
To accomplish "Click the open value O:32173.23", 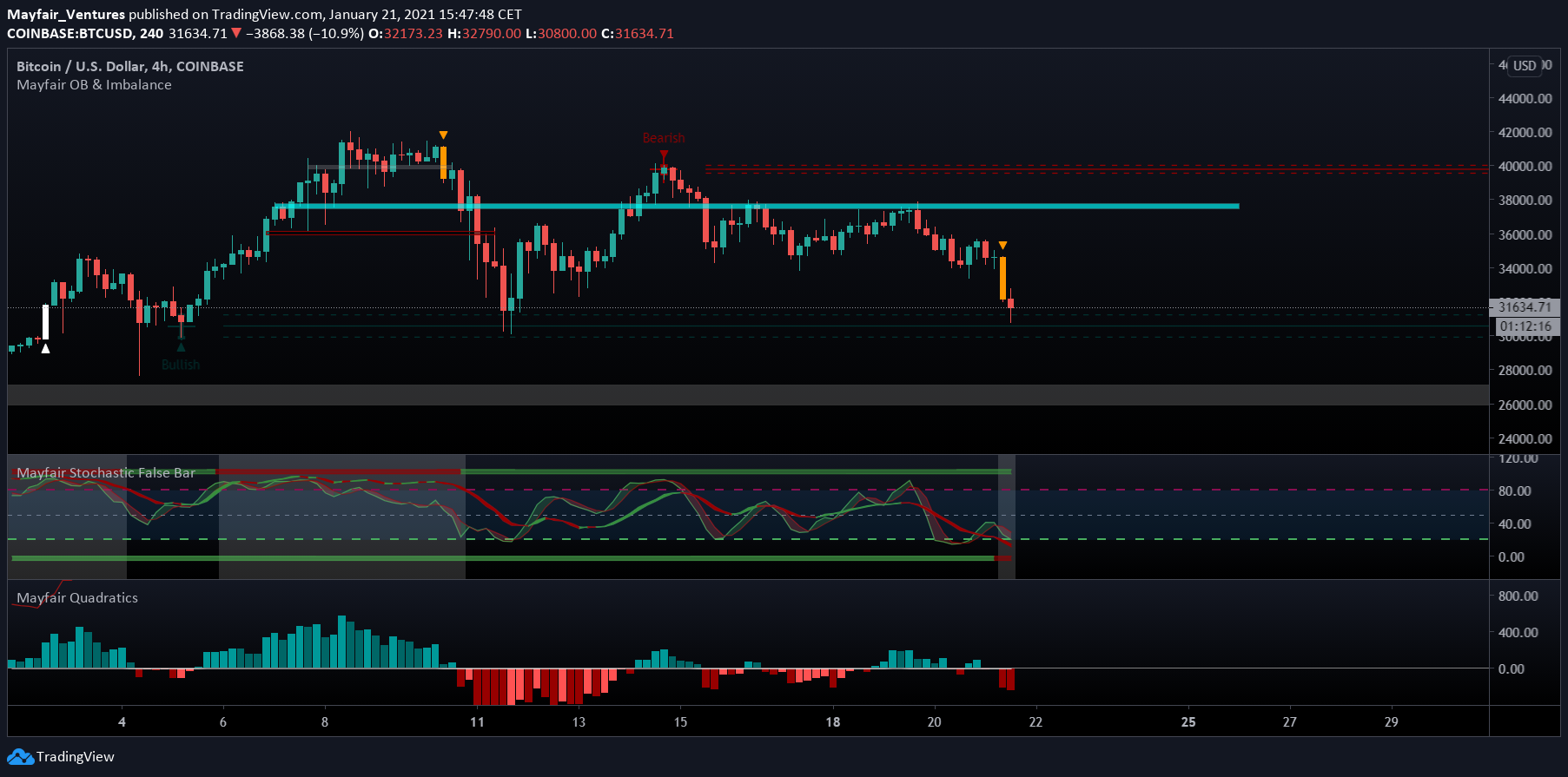I will click(405, 33).
